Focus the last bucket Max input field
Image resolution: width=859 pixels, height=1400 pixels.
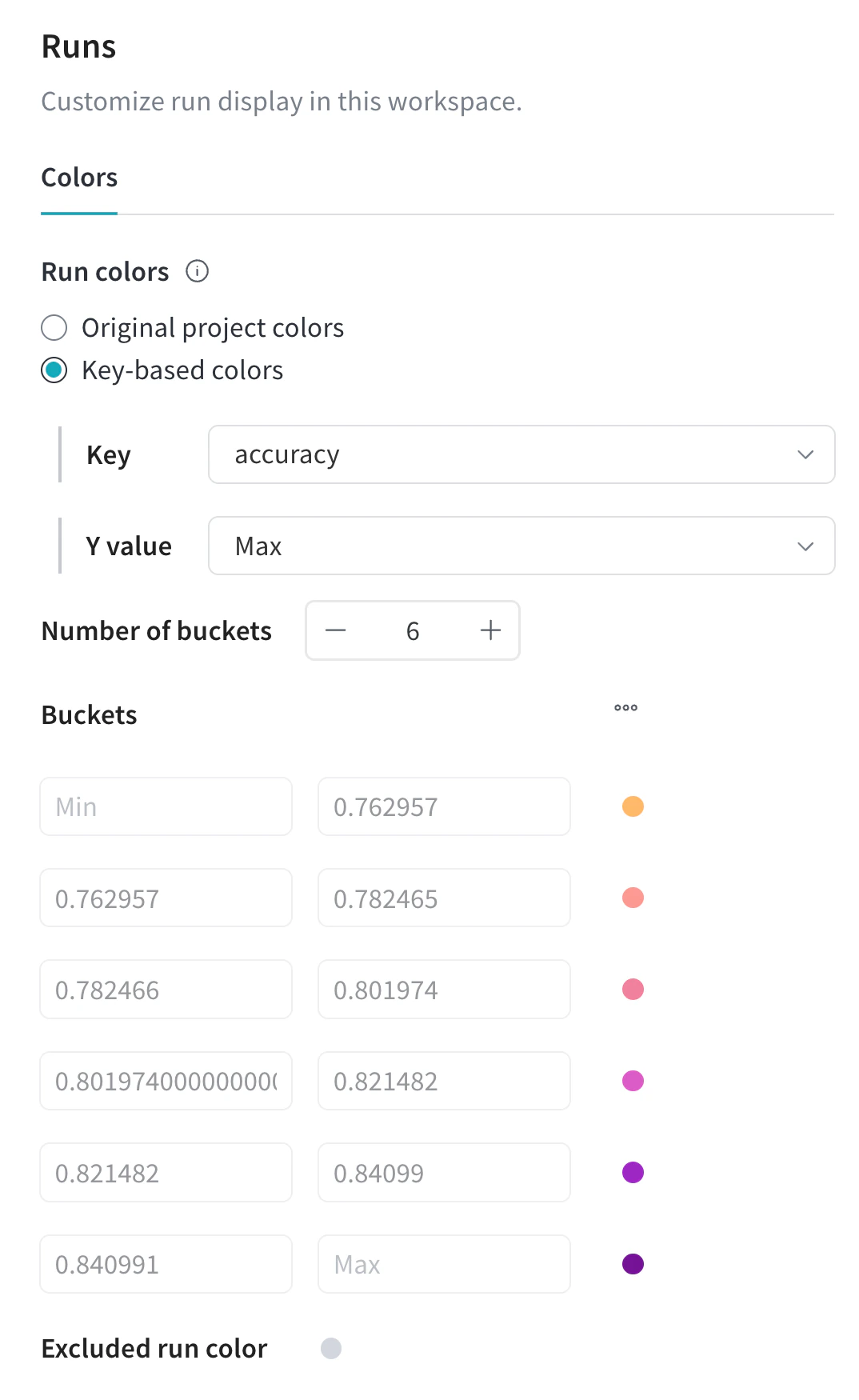click(x=444, y=1264)
